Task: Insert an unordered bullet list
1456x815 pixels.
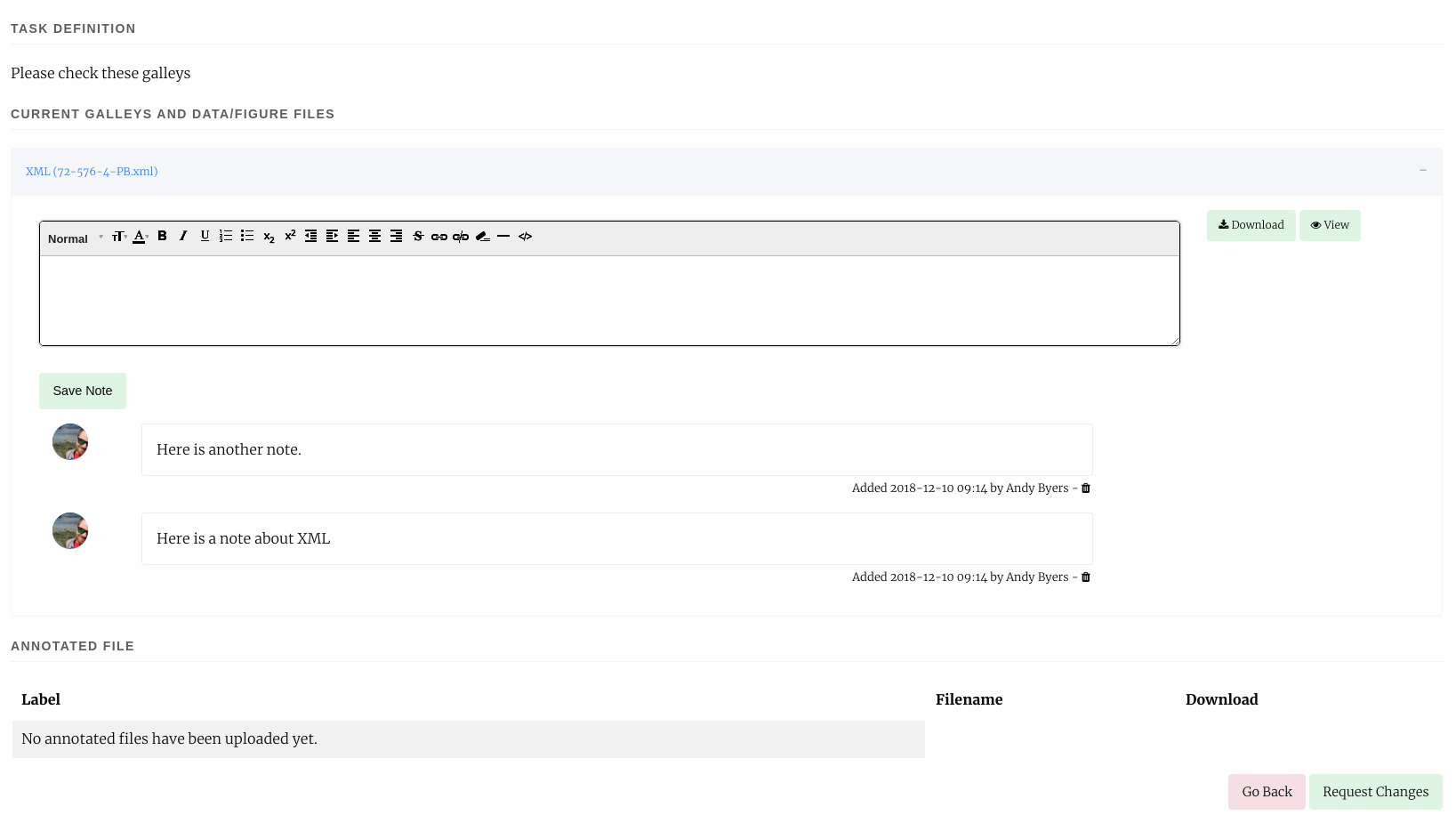Action: (x=247, y=236)
